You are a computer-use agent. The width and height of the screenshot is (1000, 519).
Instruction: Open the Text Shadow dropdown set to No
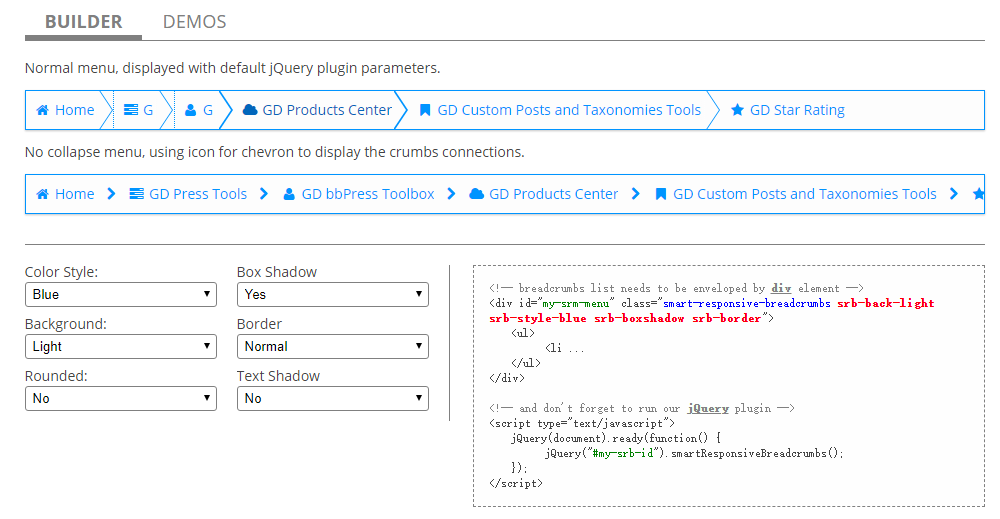333,398
